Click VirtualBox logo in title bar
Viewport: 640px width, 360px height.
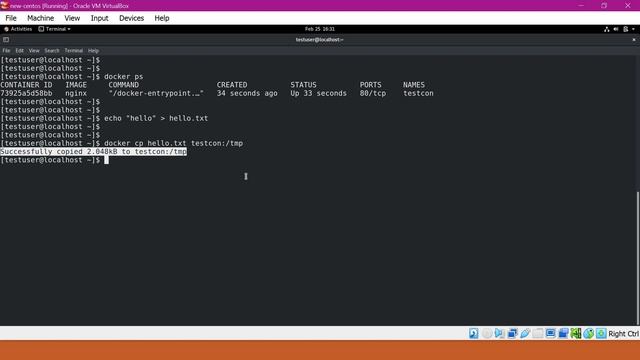(4, 5)
